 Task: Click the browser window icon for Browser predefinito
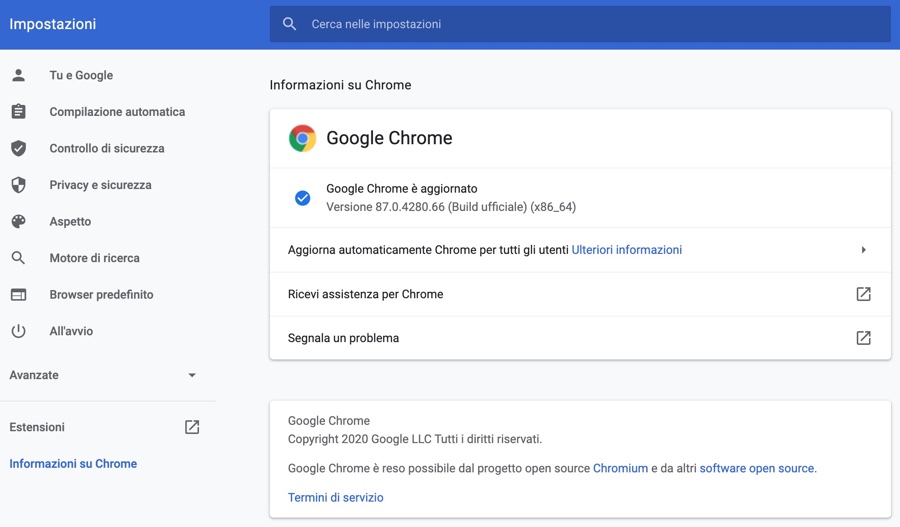pos(18,295)
